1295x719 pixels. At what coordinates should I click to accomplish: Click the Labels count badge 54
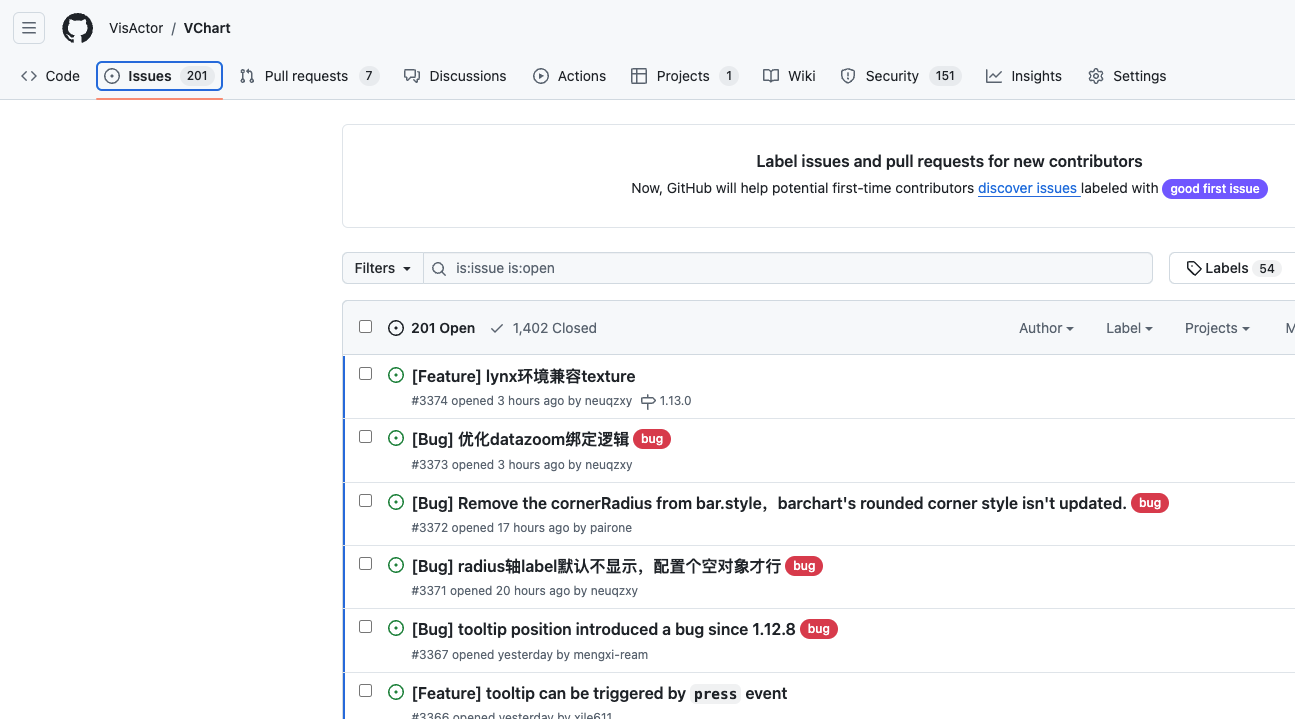tap(1267, 268)
